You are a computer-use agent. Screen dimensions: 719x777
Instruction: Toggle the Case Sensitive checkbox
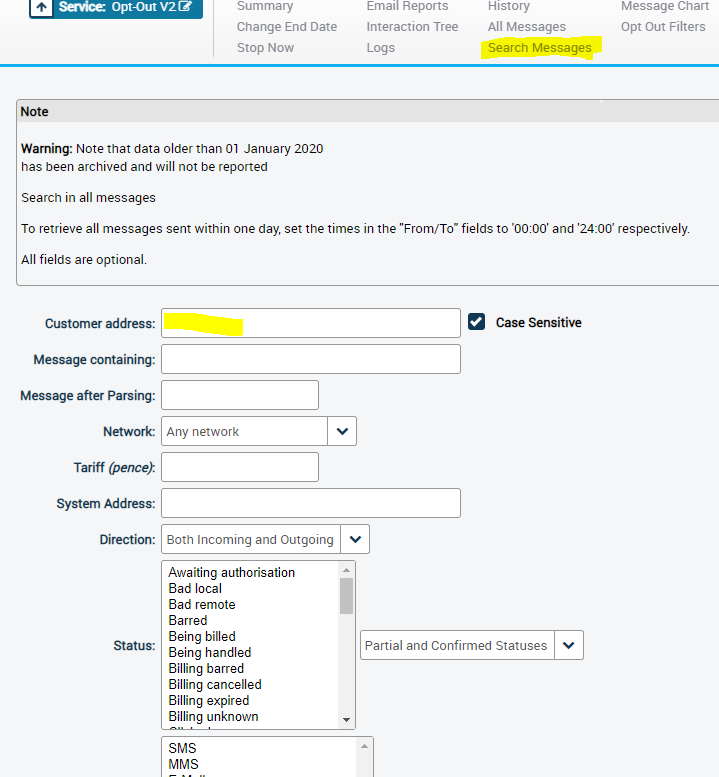pos(476,322)
